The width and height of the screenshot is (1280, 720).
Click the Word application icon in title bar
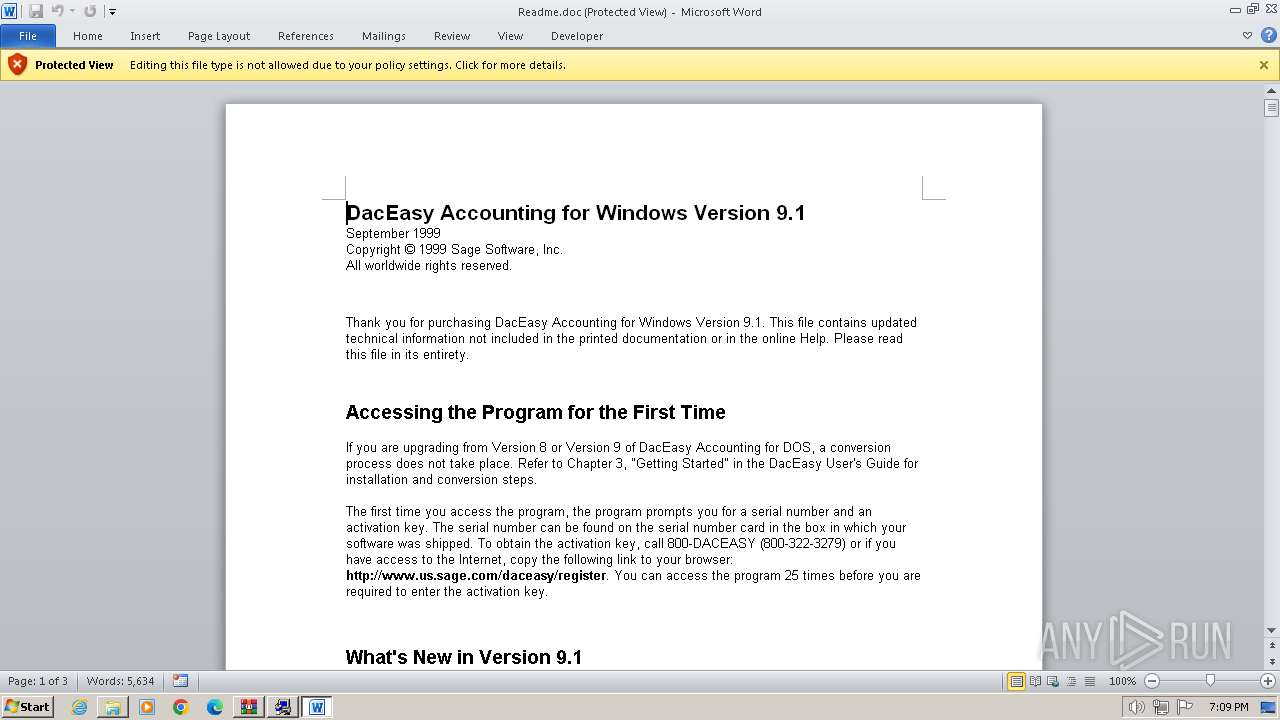click(x=9, y=11)
